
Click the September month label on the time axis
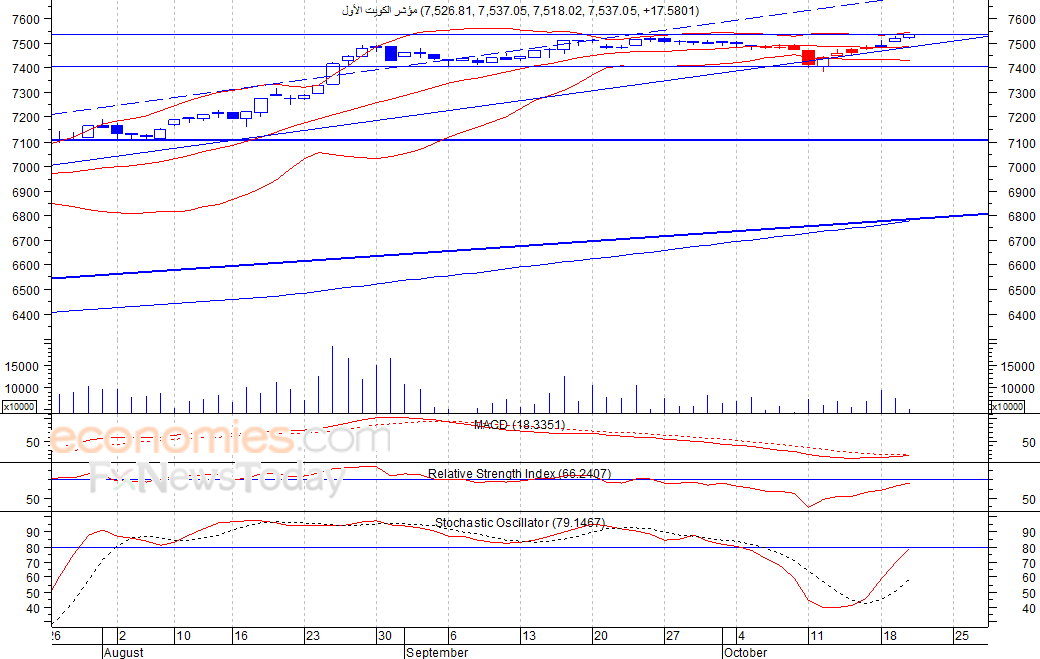(x=437, y=652)
